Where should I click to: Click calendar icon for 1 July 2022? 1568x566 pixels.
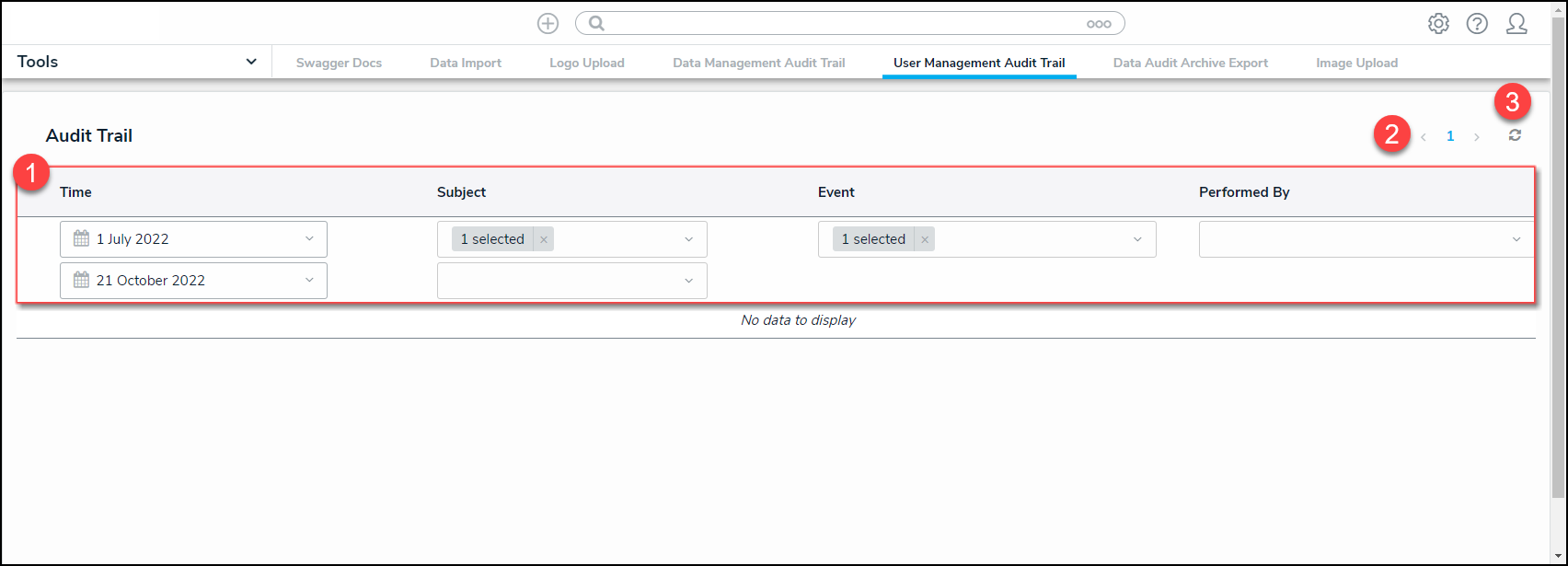click(81, 238)
